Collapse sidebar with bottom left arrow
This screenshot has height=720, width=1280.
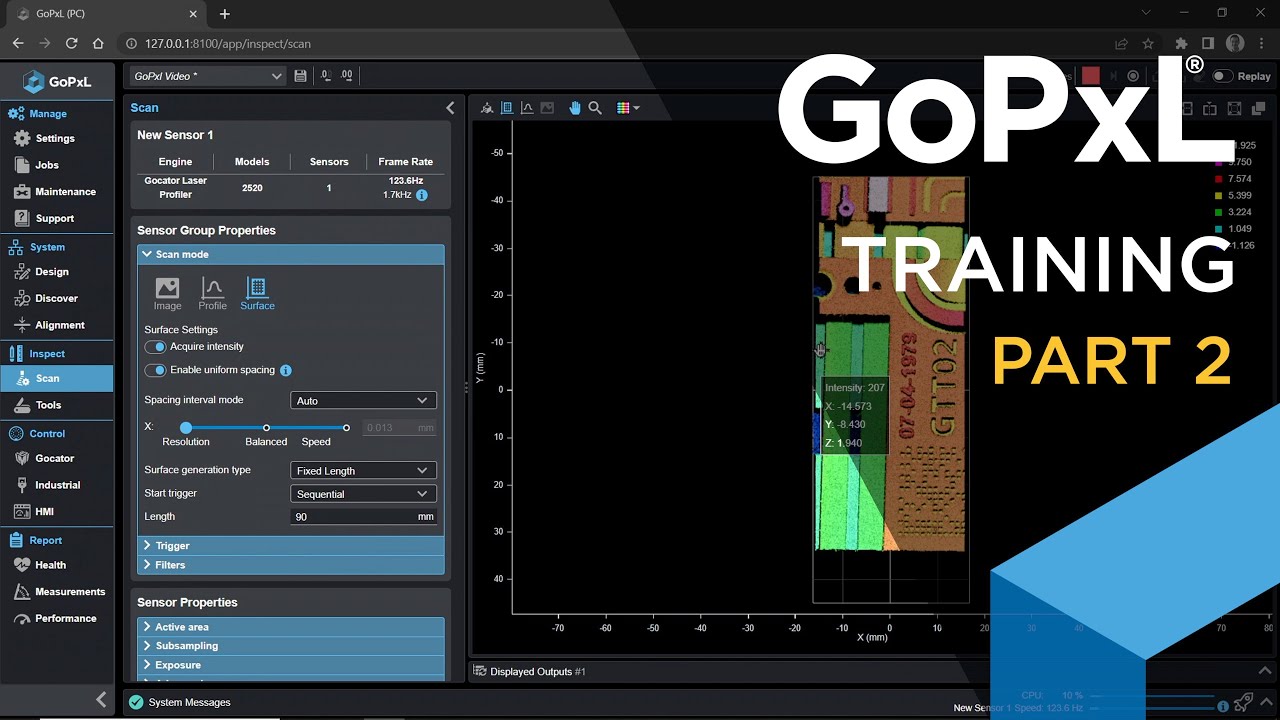[100, 700]
